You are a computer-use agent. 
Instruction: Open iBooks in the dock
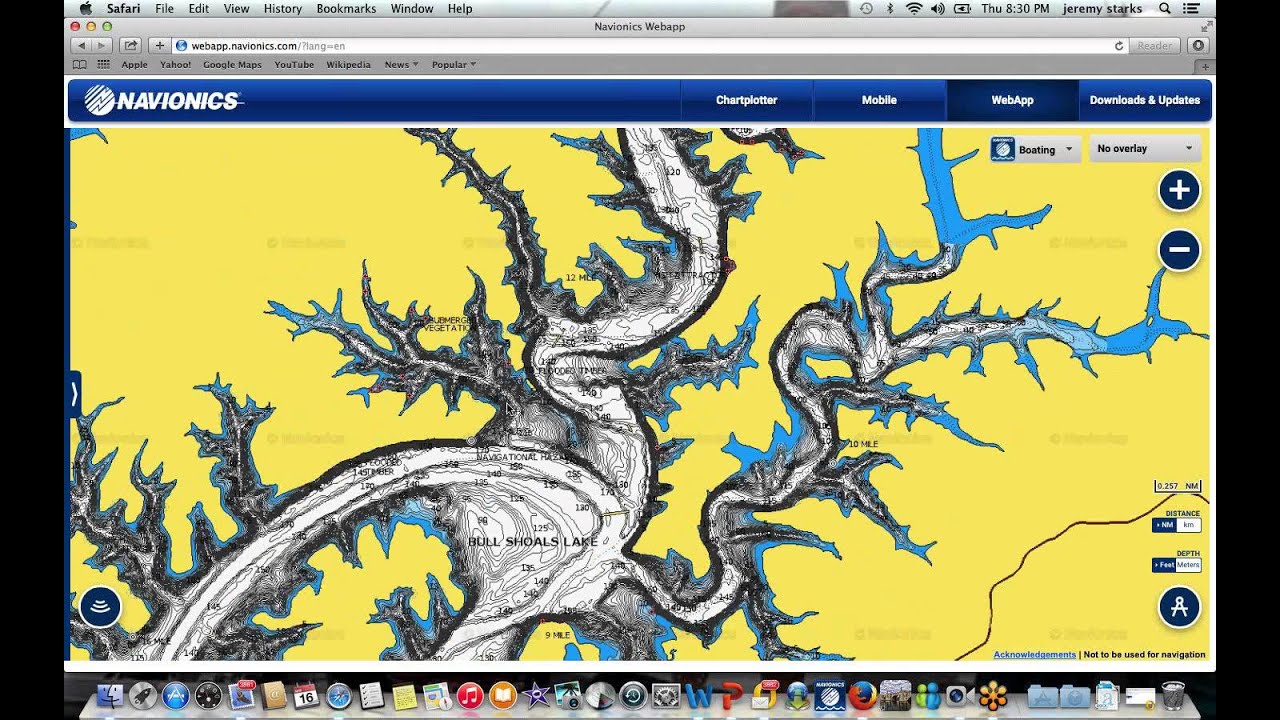pos(502,695)
